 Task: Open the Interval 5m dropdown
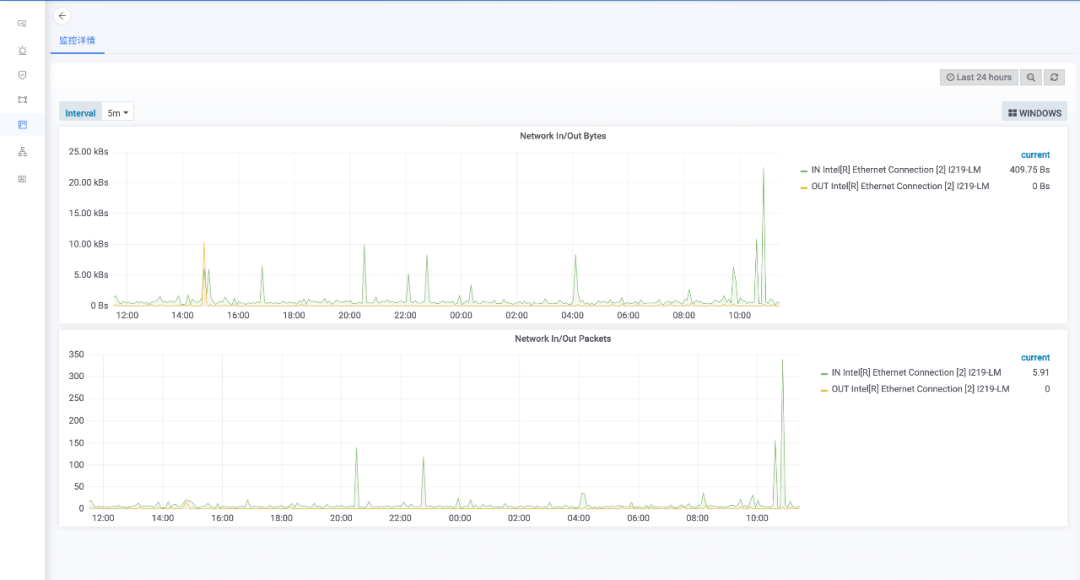point(119,113)
